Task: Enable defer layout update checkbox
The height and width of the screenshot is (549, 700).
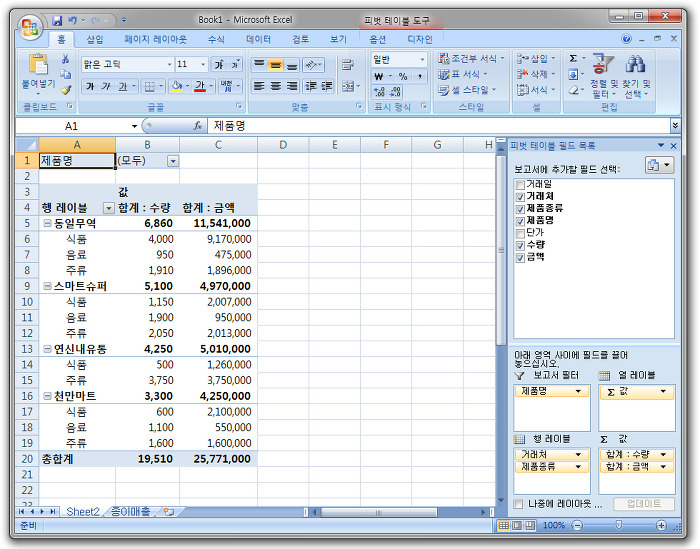Action: pyautogui.click(x=518, y=504)
